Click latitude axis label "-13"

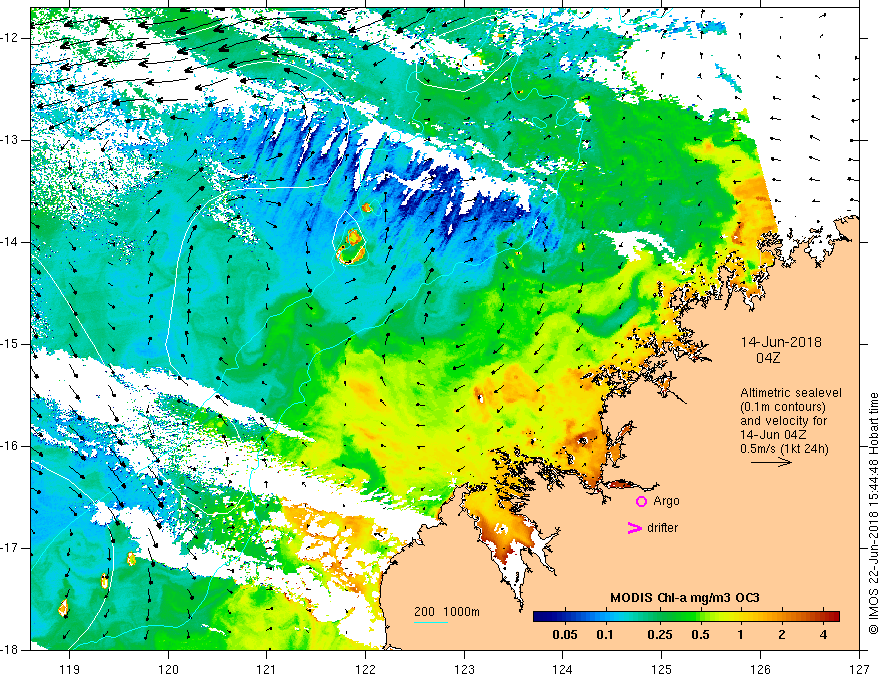(x=11, y=140)
